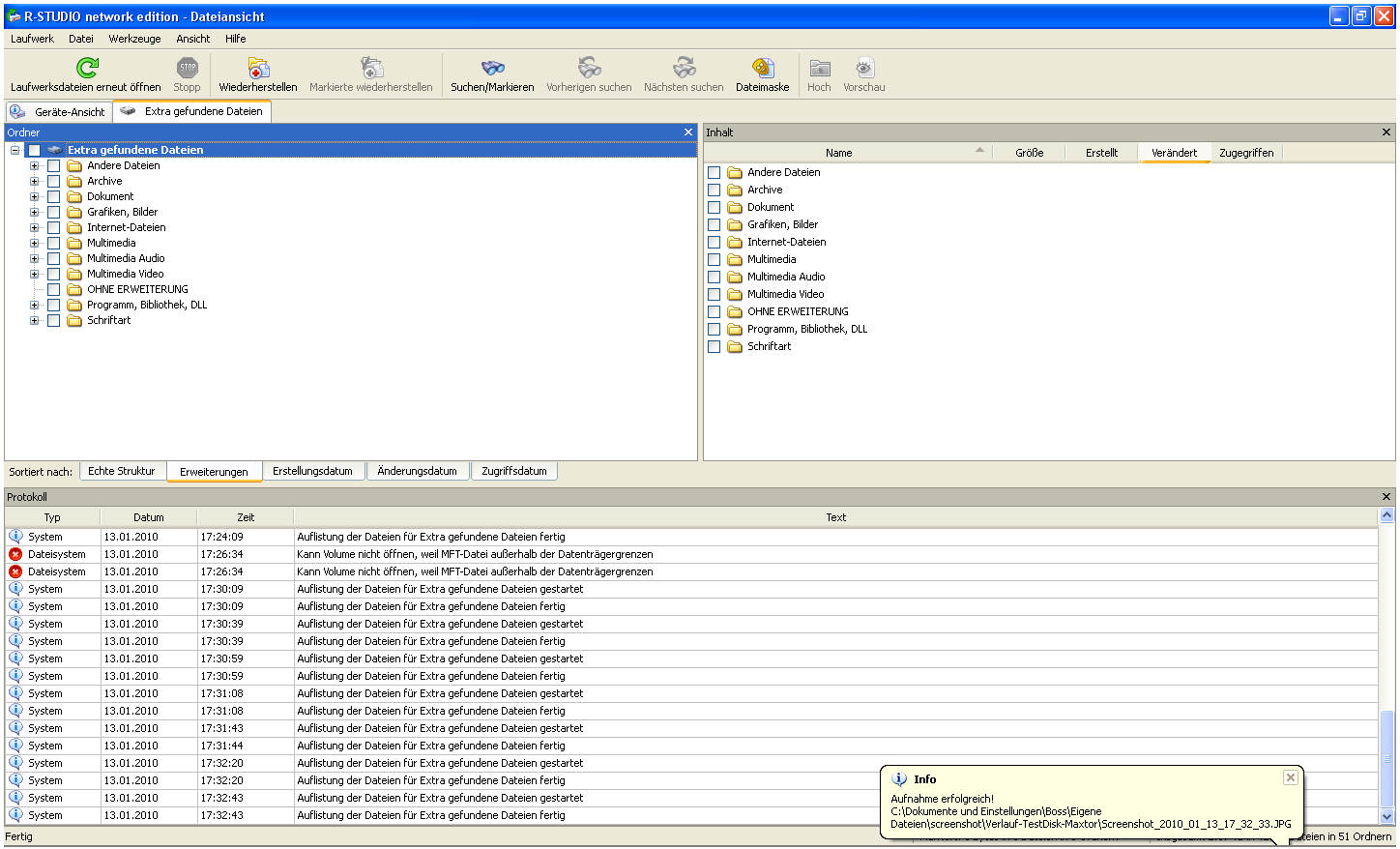Open the Dateimaske file mask tool
1400x849 pixels.
coord(763,67)
